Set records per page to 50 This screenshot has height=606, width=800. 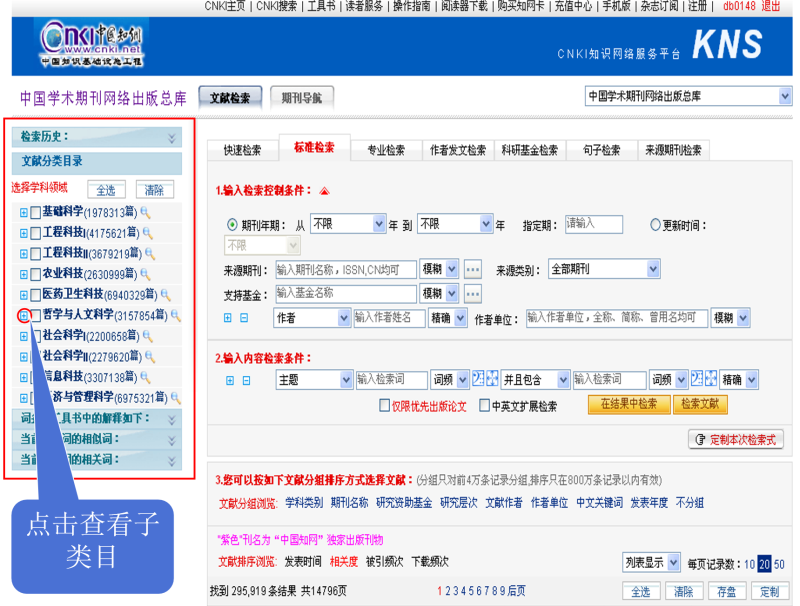(x=779, y=564)
